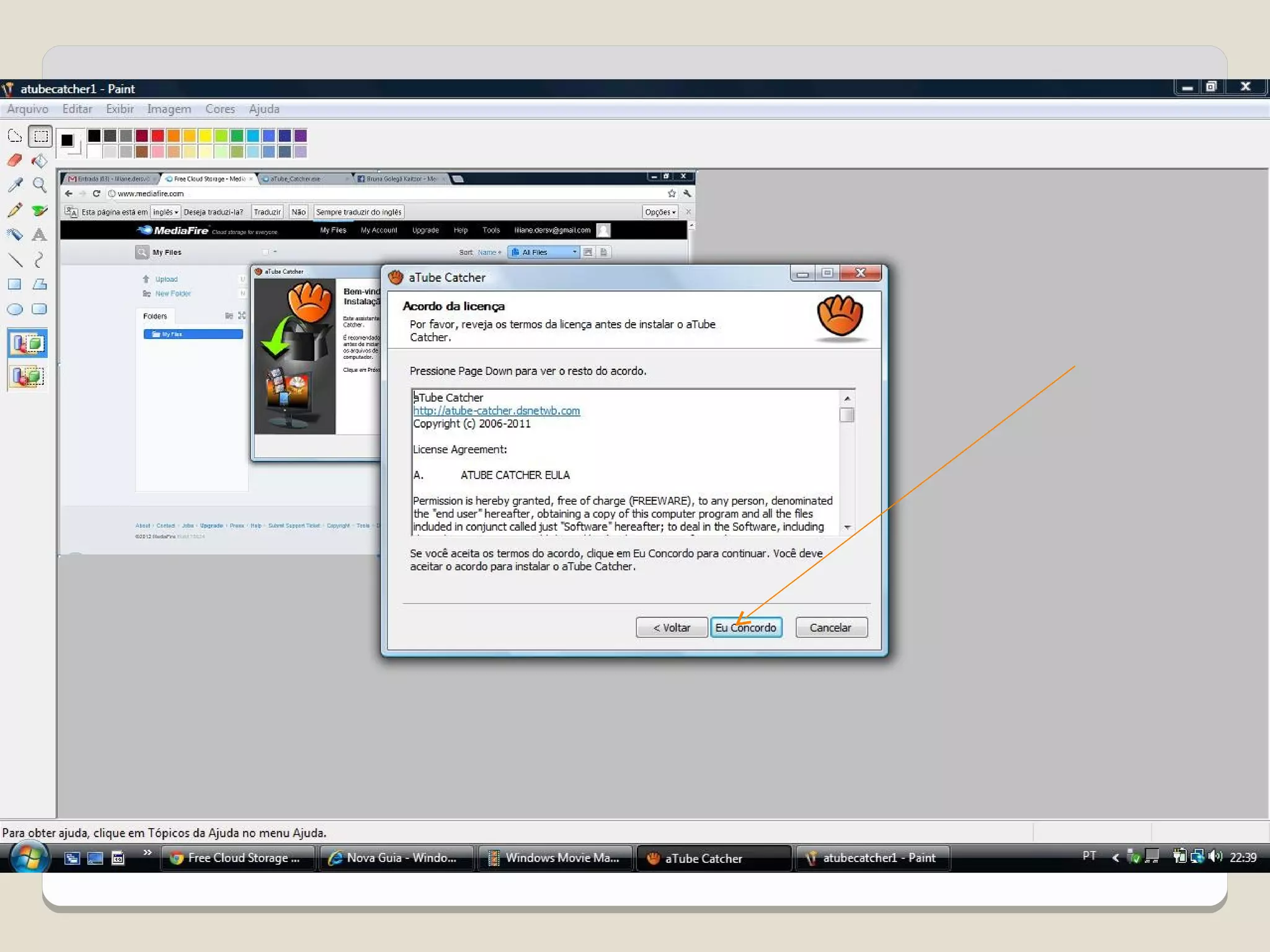Select the Text tool
Viewport: 1270px width, 952px height.
pos(40,235)
